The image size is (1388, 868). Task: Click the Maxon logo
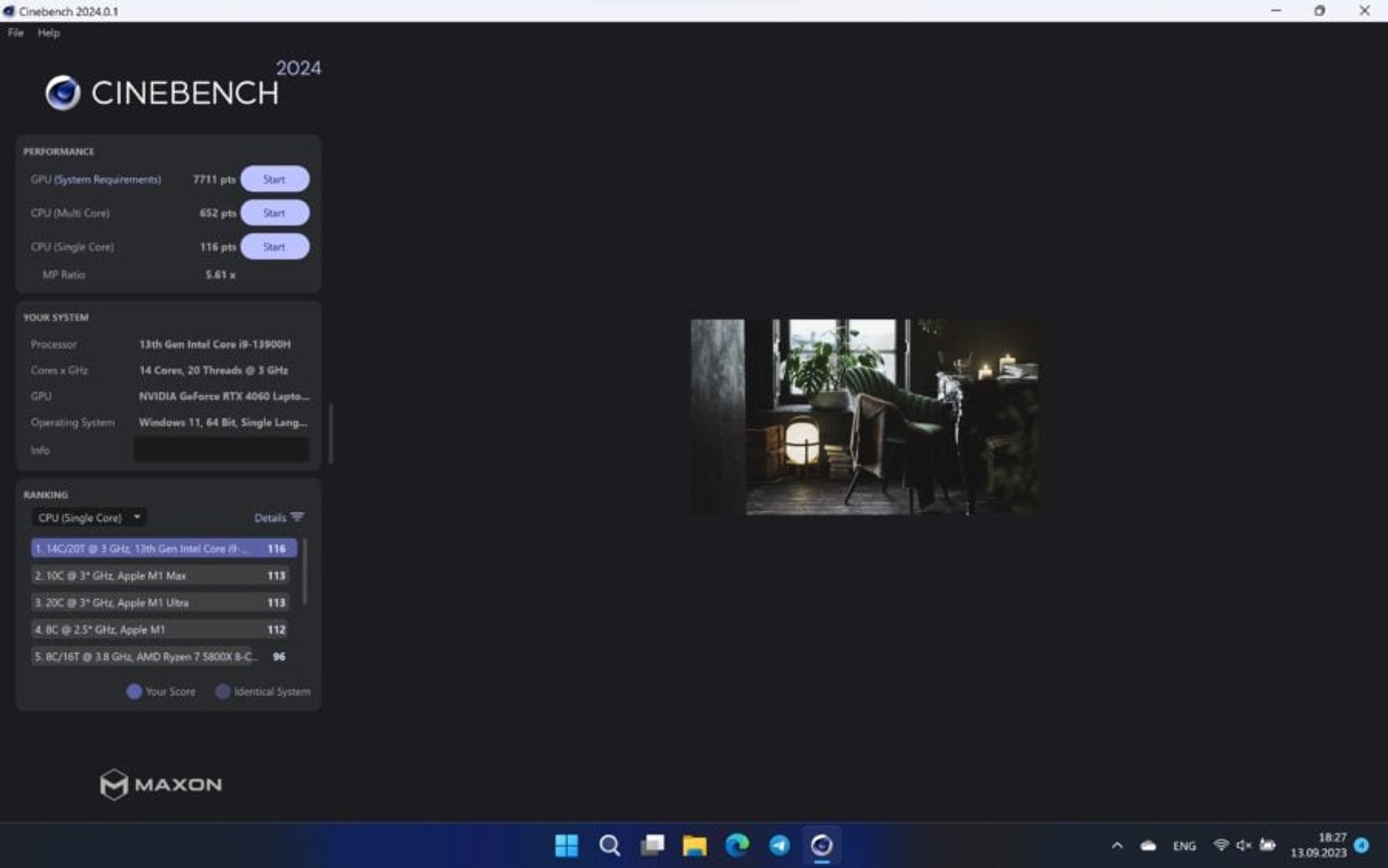click(x=160, y=784)
